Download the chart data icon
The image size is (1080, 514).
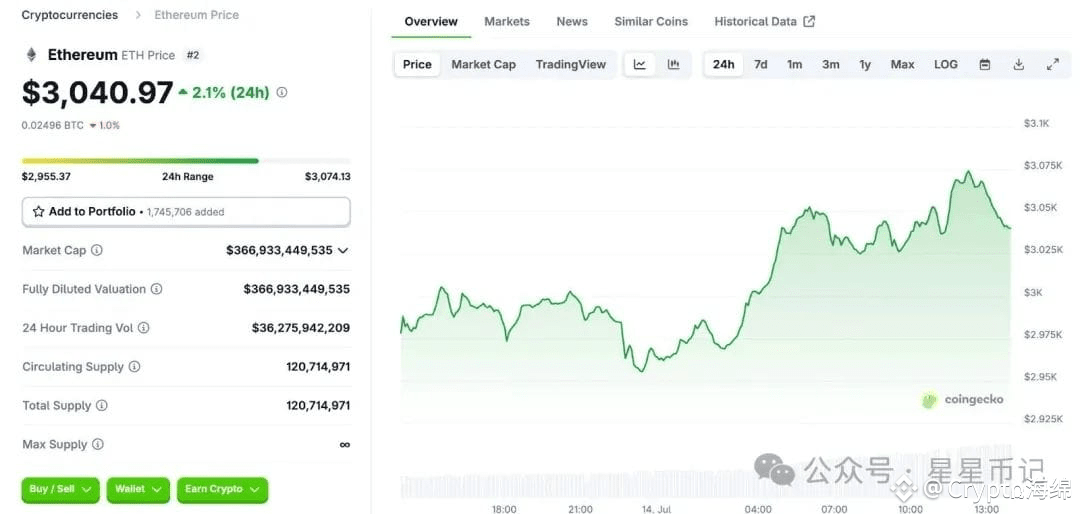tap(1019, 64)
